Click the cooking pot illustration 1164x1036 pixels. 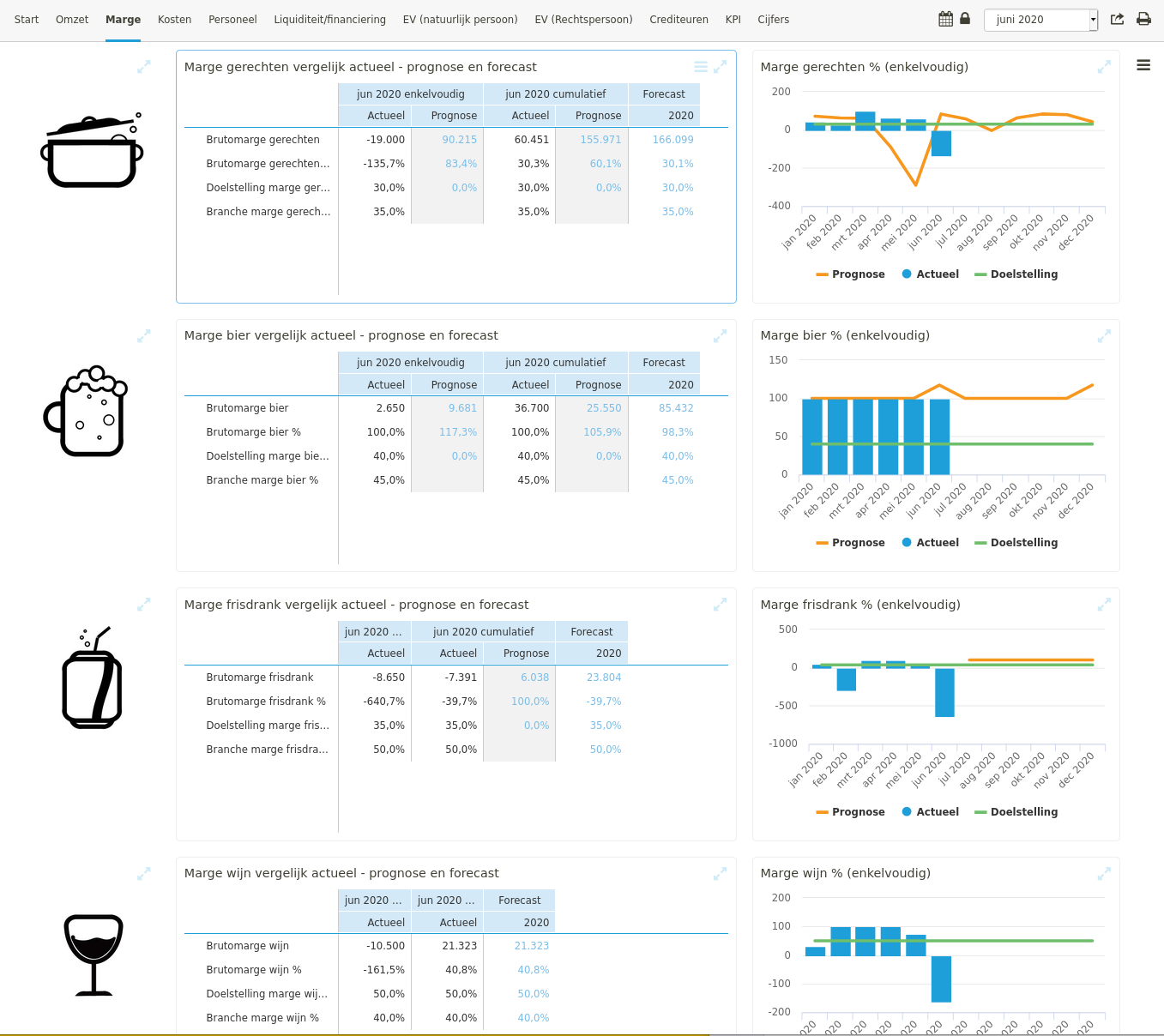point(92,150)
